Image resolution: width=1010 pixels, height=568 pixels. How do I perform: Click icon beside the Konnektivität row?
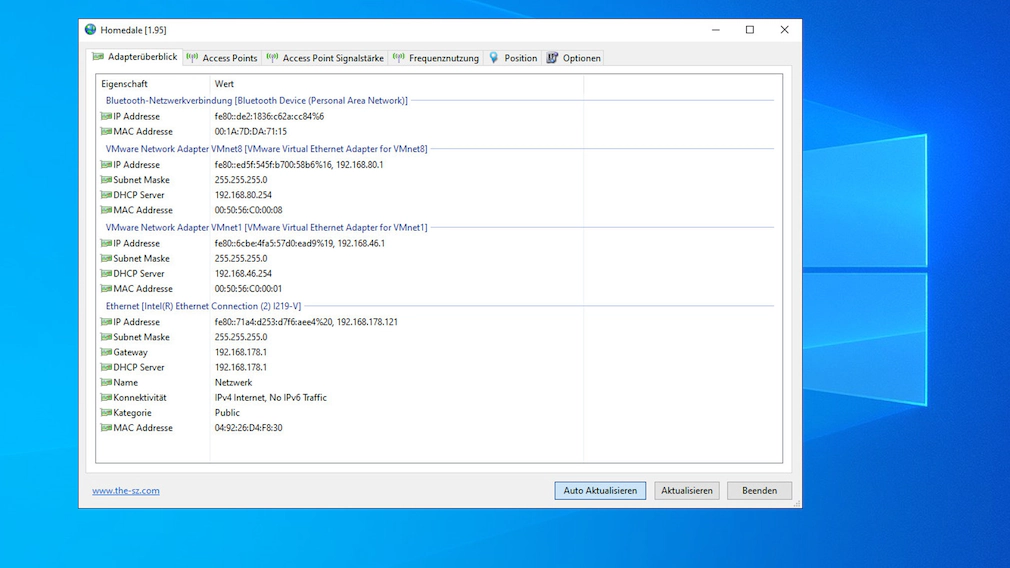(x=106, y=397)
